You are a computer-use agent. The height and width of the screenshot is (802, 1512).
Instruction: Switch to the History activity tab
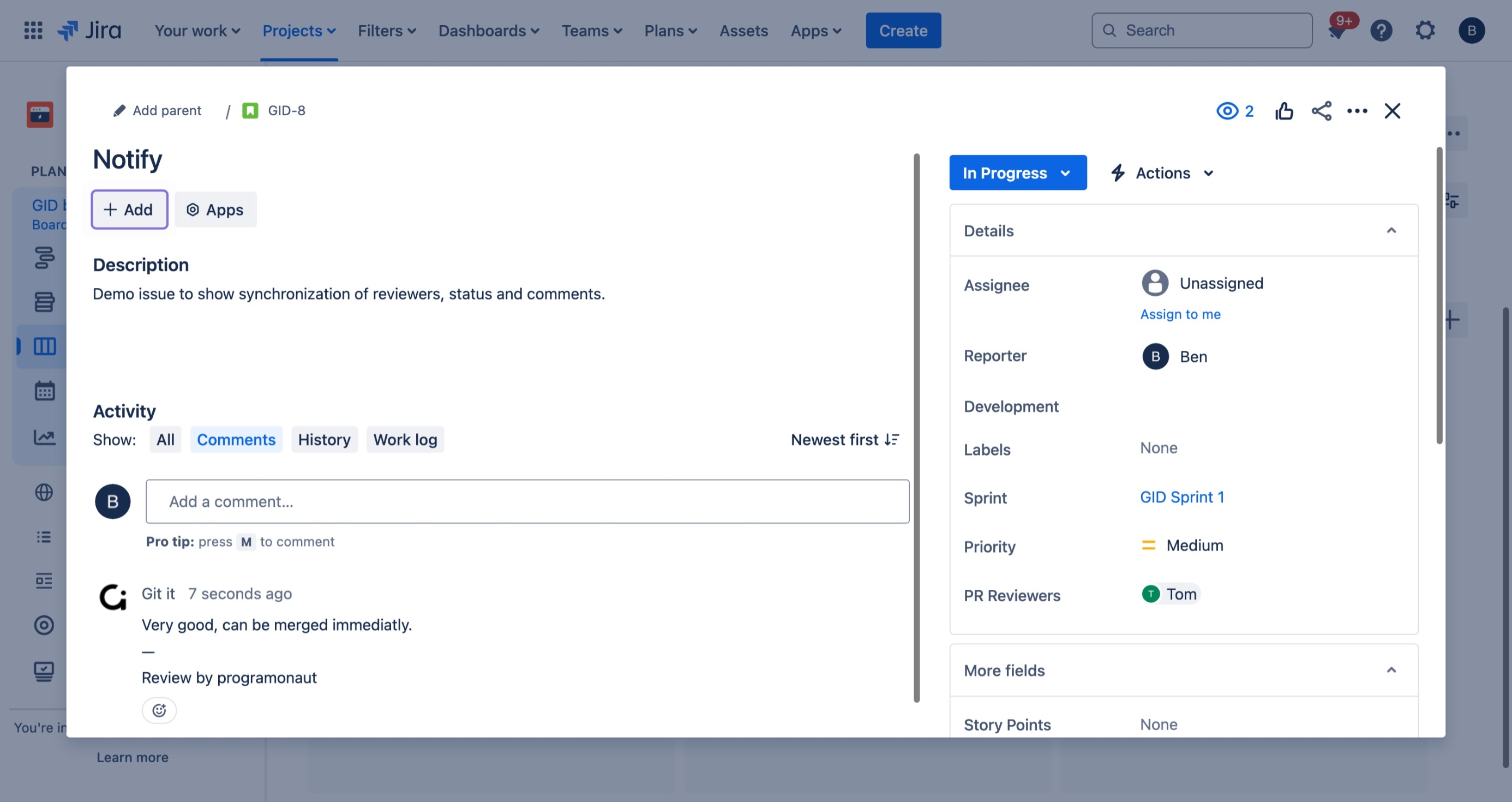click(x=324, y=440)
